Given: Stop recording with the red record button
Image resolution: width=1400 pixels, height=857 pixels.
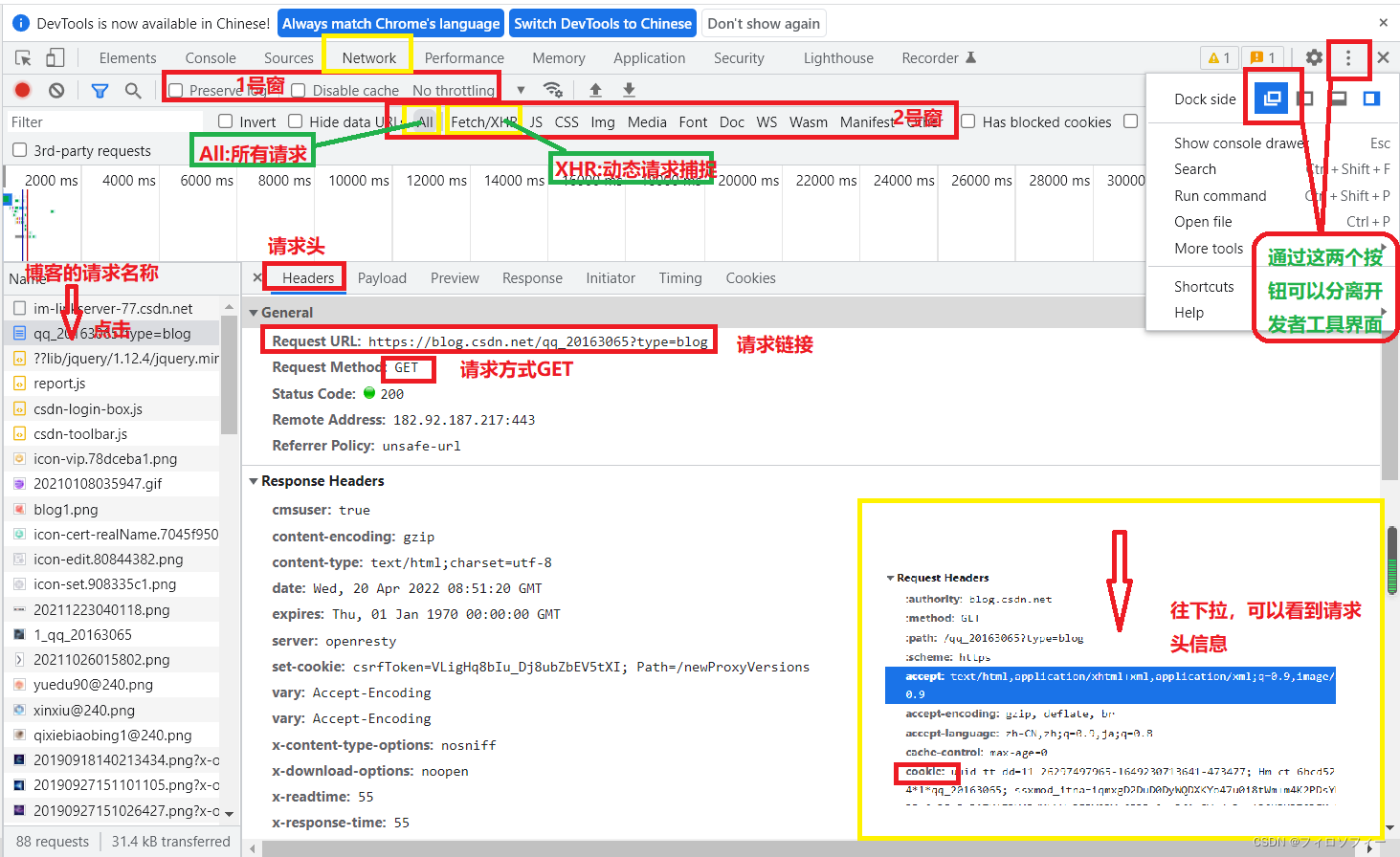Looking at the screenshot, I should pyautogui.click(x=23, y=90).
